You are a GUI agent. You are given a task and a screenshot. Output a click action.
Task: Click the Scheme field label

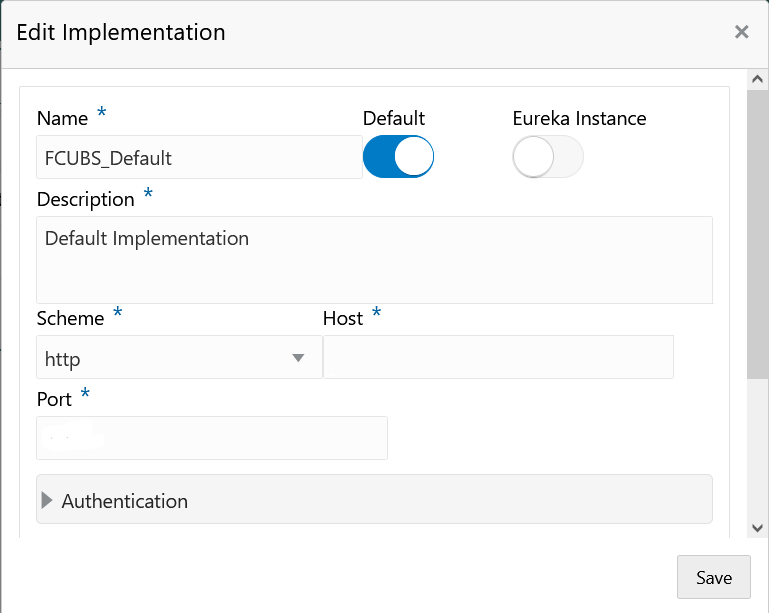[70, 318]
